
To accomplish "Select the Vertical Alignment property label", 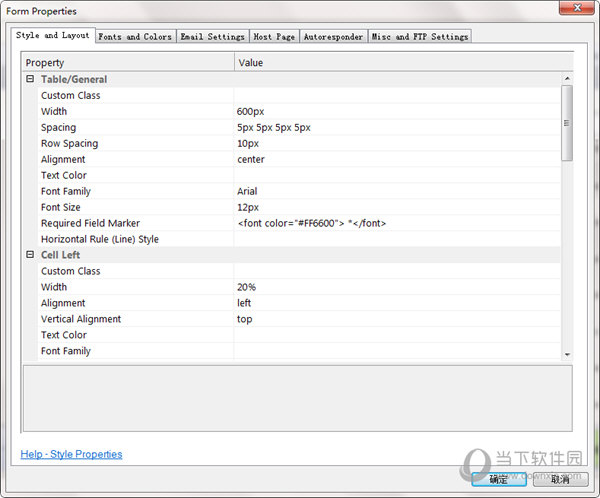I will point(81,319).
